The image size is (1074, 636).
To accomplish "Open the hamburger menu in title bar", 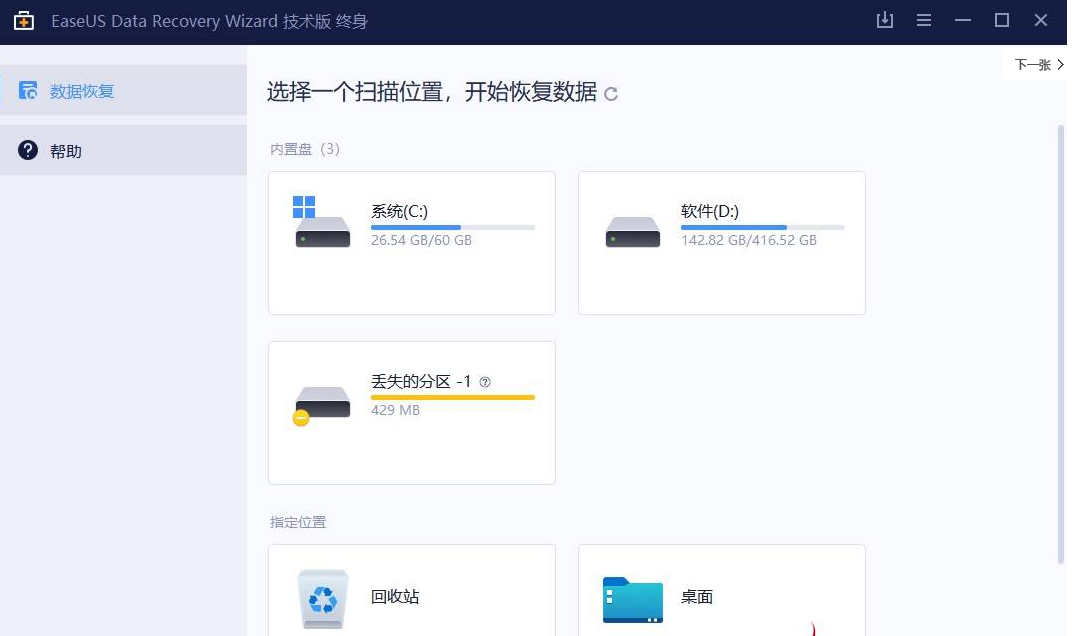I will 924,21.
